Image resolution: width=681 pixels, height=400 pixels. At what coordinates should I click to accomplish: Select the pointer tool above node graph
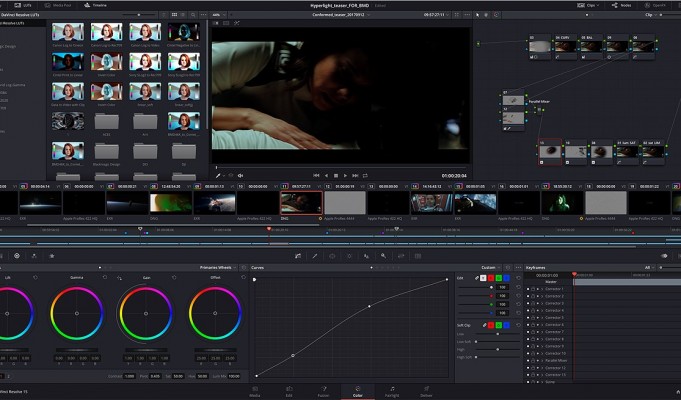(x=477, y=15)
